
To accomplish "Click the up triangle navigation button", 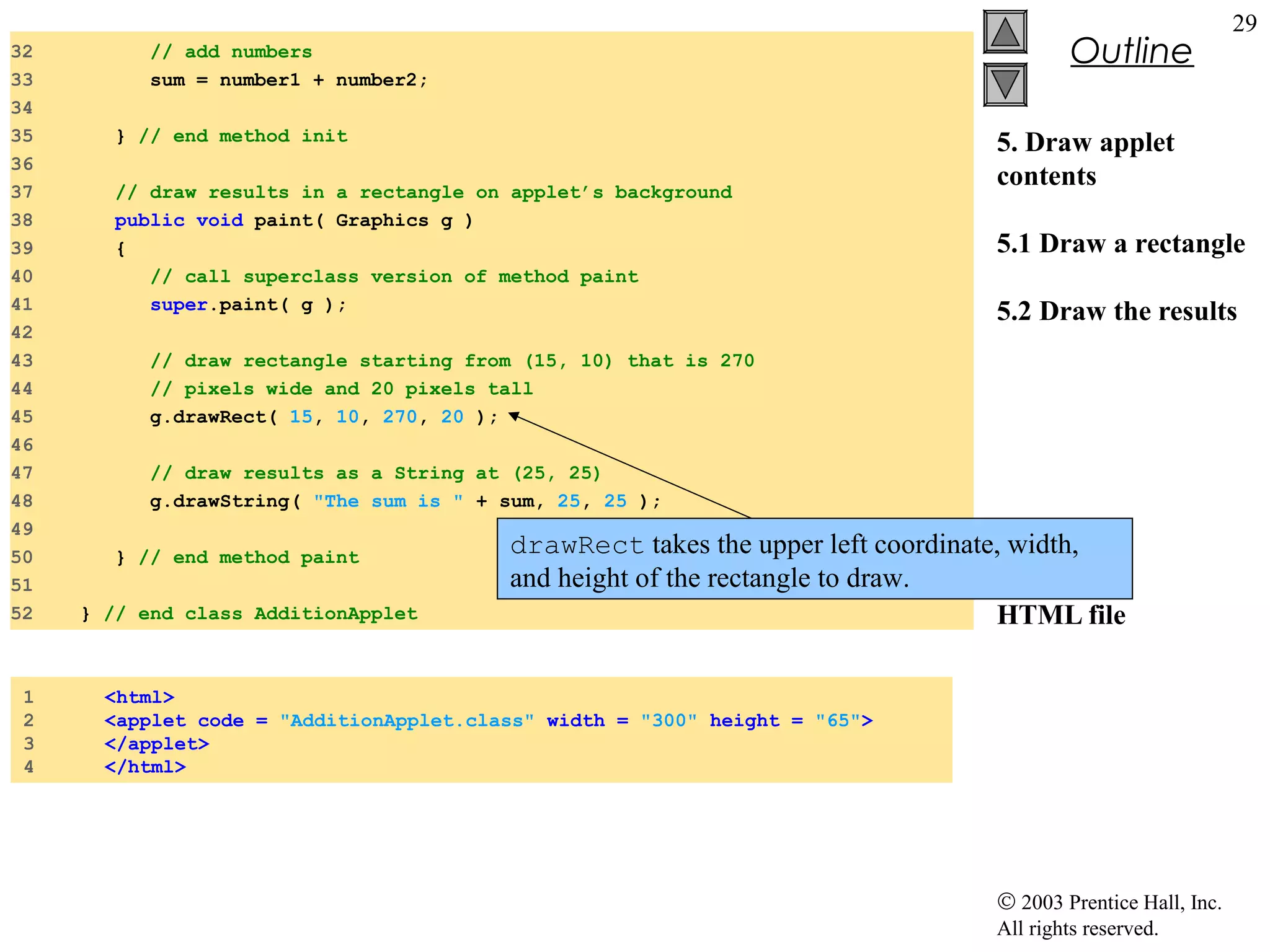I will tap(1005, 32).
